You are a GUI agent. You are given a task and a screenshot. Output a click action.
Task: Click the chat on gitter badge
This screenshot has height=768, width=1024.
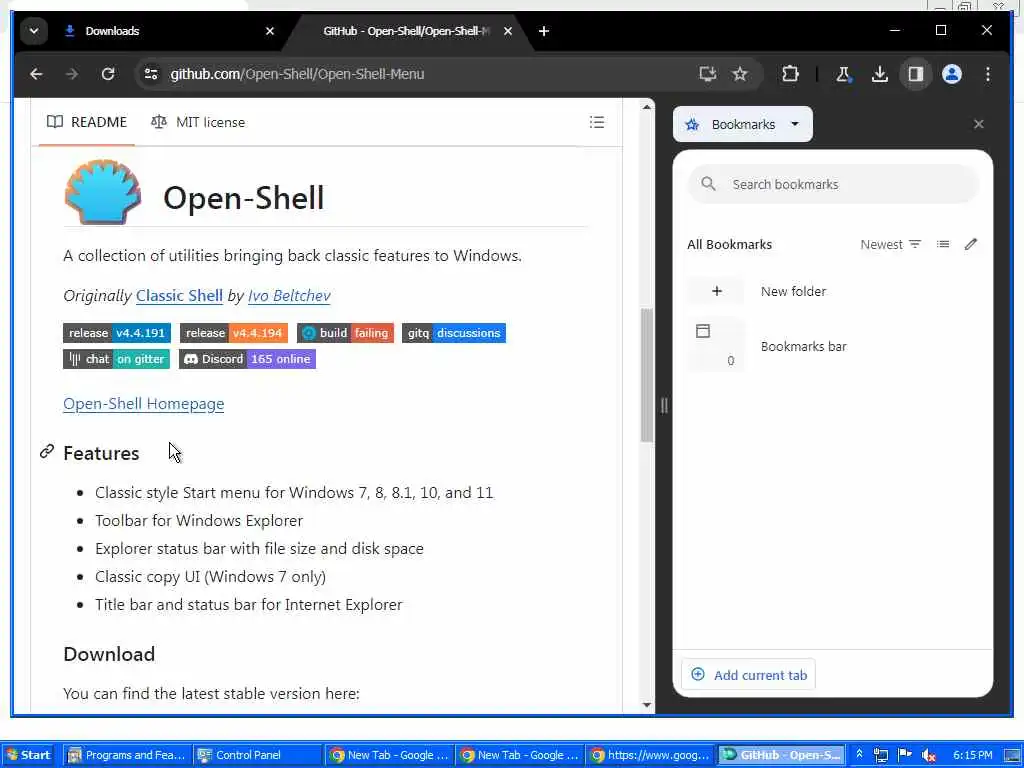coord(116,359)
